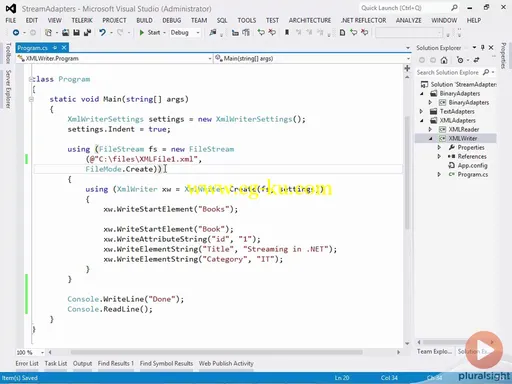Start debugging with the green Start button
This screenshot has width=512, height=384.
point(150,32)
